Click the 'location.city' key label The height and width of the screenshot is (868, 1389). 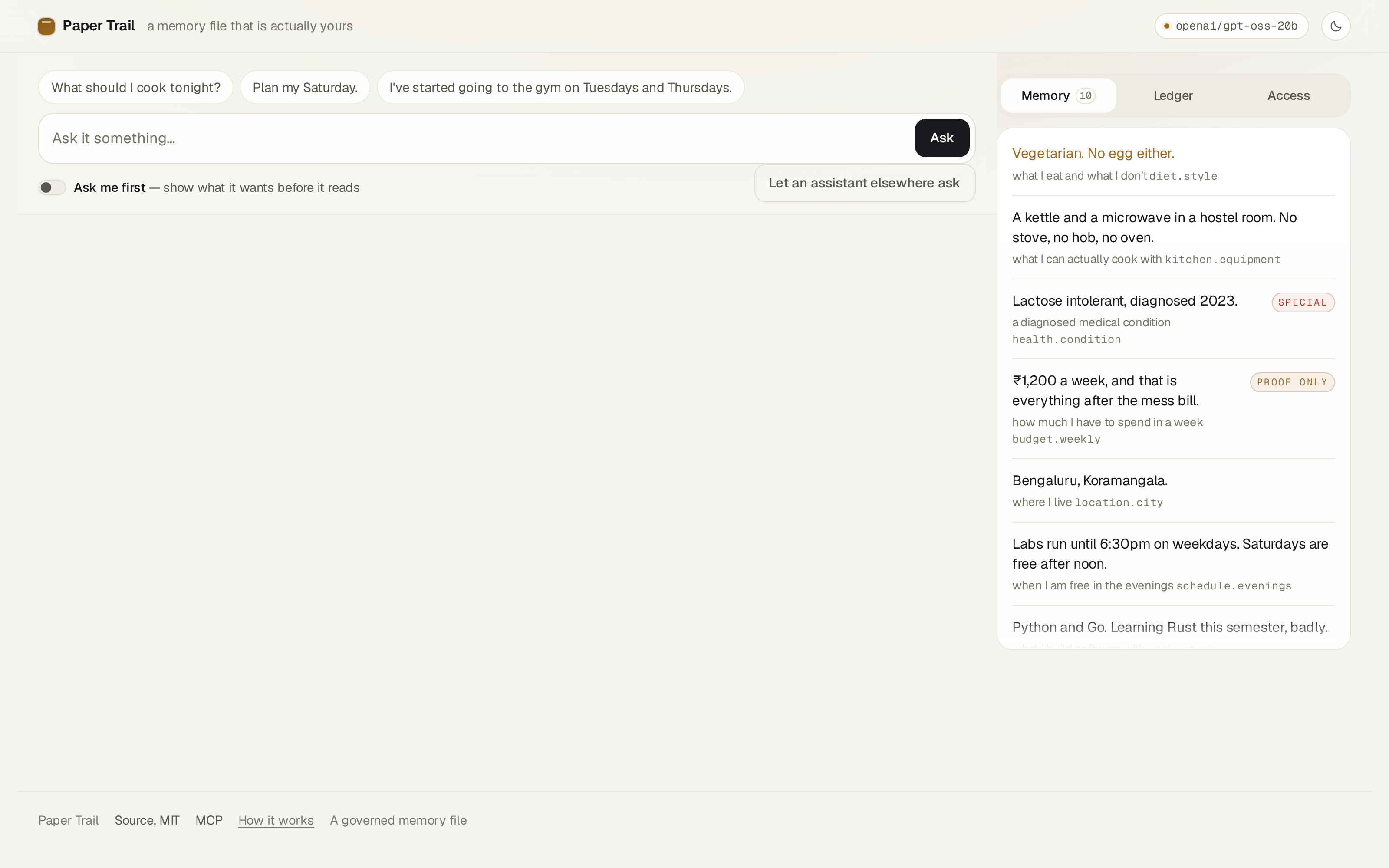point(1119,503)
